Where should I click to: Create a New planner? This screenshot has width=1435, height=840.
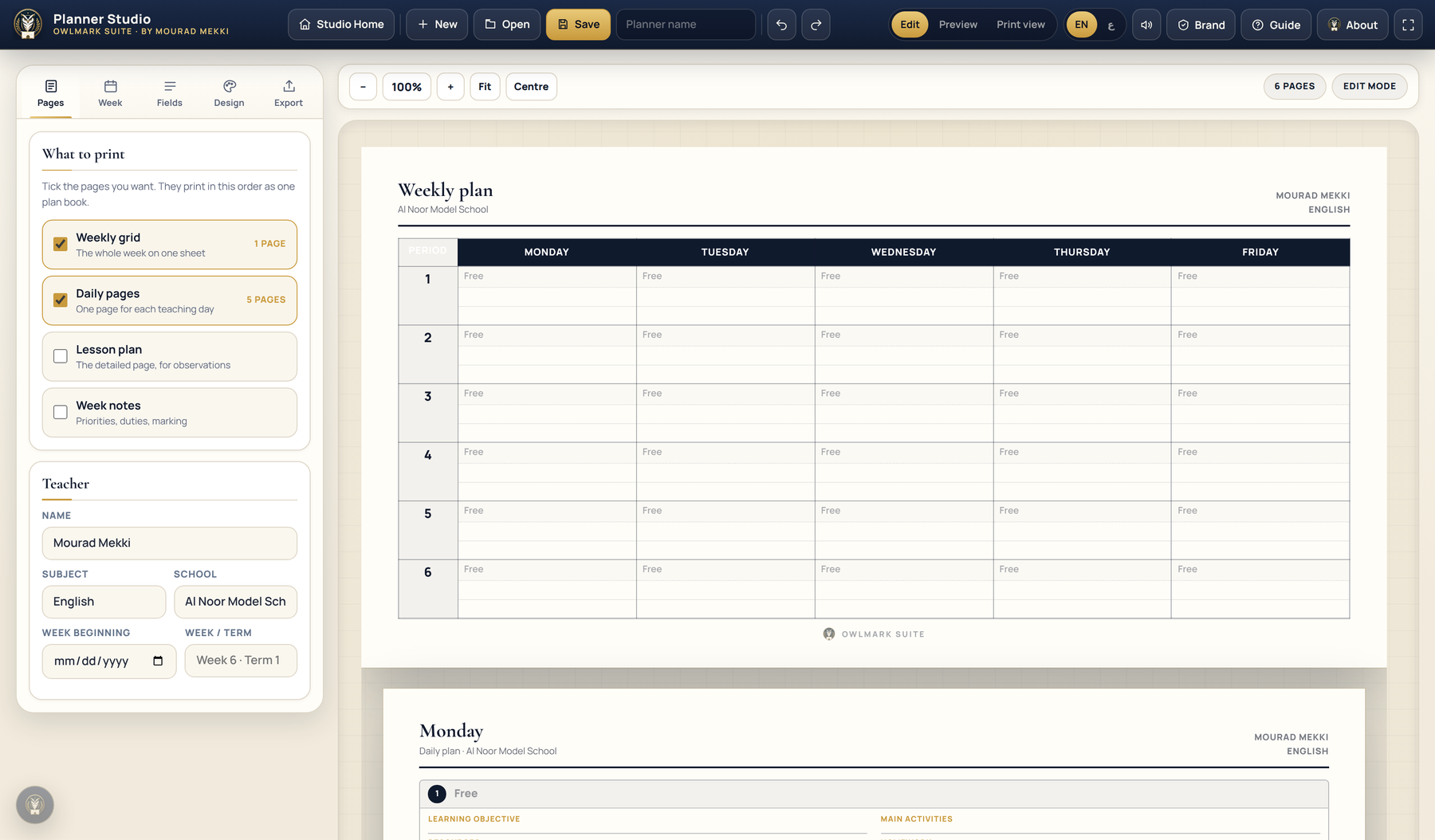(x=437, y=25)
